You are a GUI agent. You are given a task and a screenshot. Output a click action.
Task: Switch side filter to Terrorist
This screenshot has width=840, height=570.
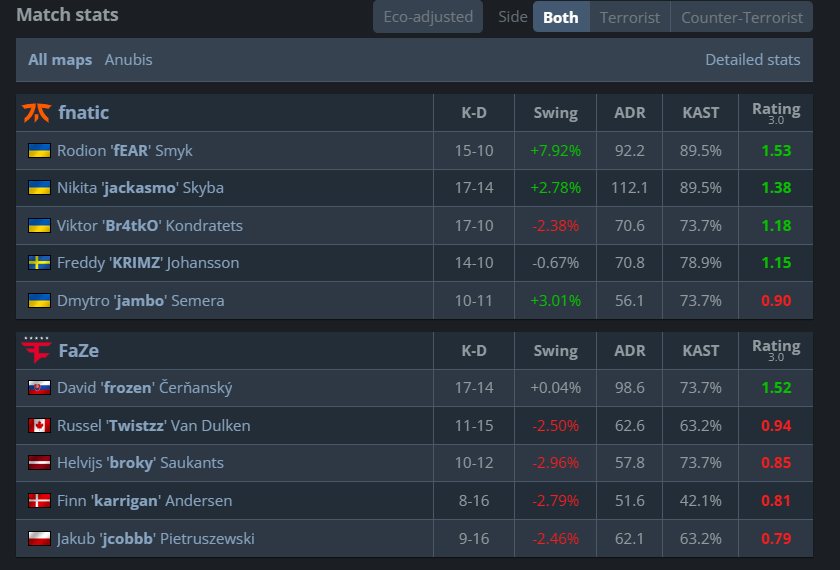pyautogui.click(x=630, y=17)
